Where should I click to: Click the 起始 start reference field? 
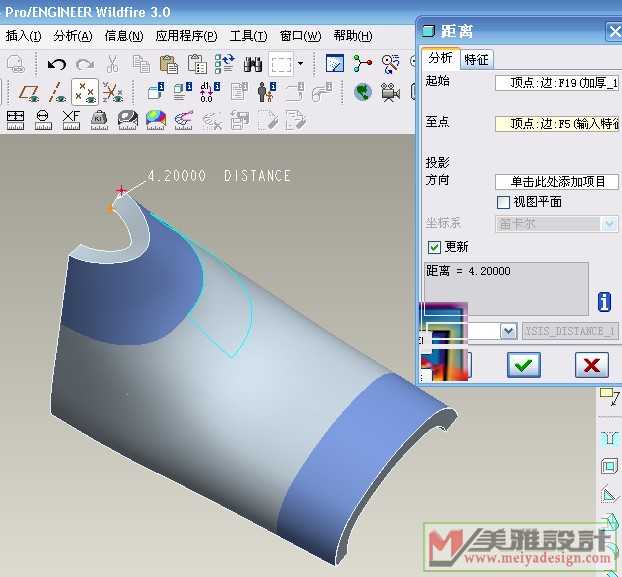557,83
